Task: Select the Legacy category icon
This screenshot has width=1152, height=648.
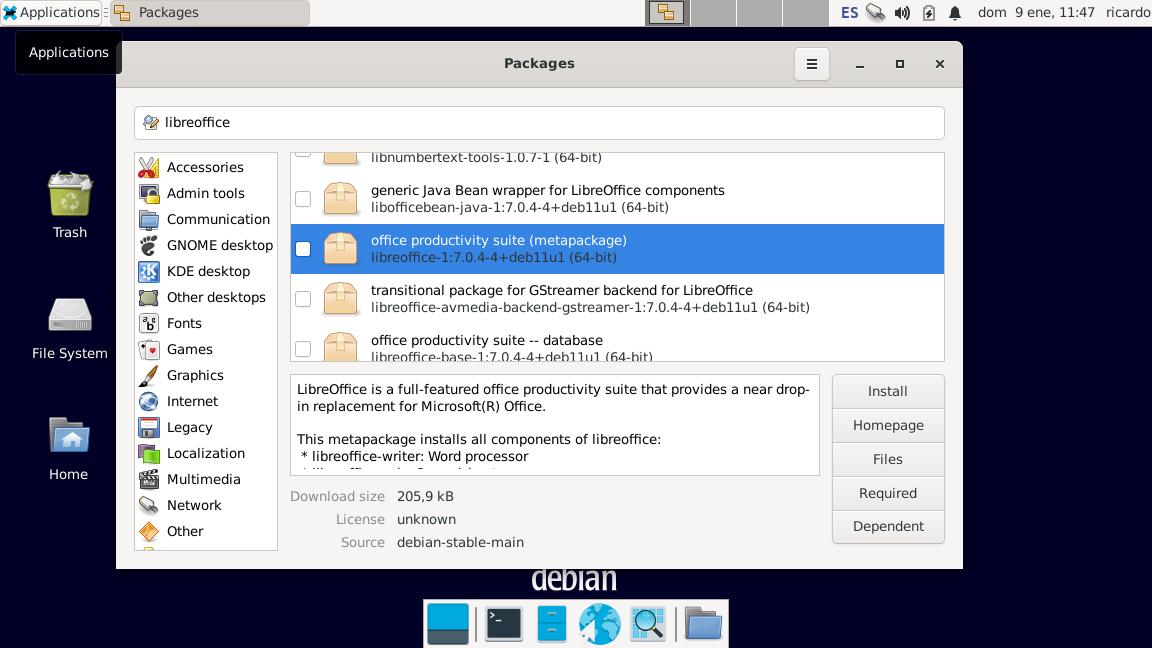Action: [148, 428]
